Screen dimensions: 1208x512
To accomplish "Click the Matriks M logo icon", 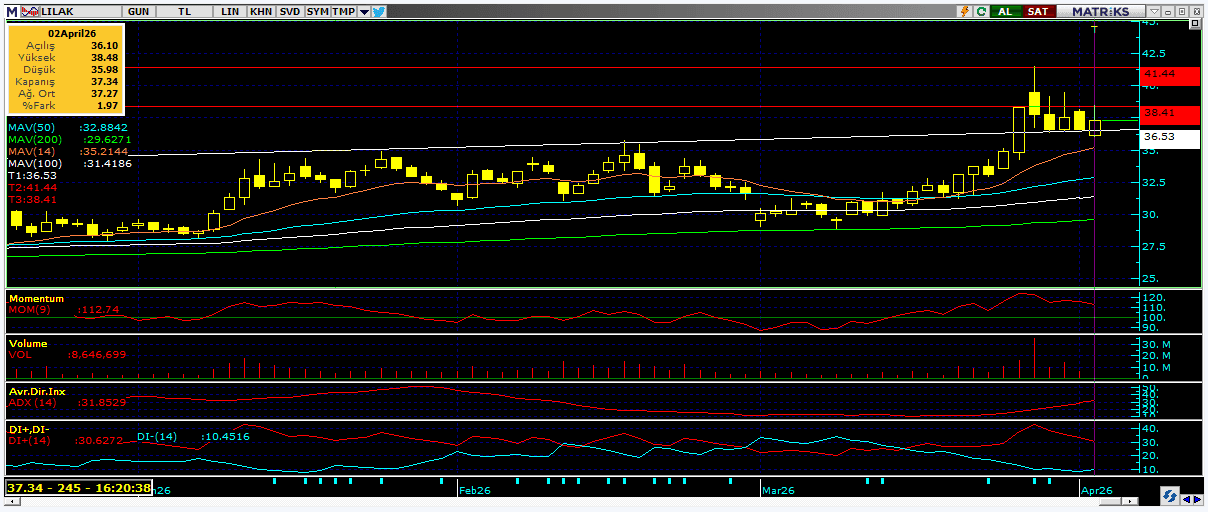I will (x=11, y=11).
